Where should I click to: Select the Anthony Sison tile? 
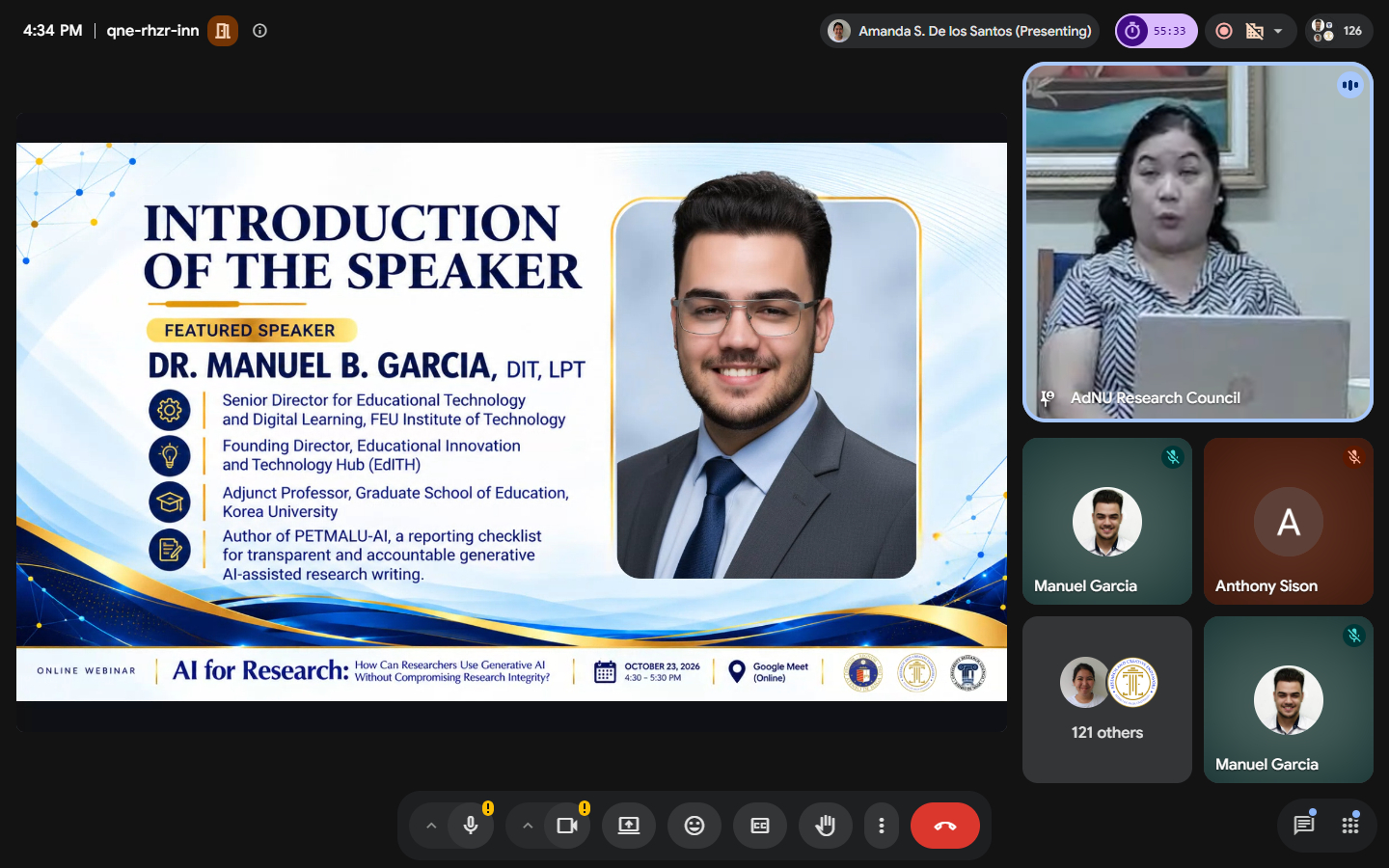pos(1289,521)
